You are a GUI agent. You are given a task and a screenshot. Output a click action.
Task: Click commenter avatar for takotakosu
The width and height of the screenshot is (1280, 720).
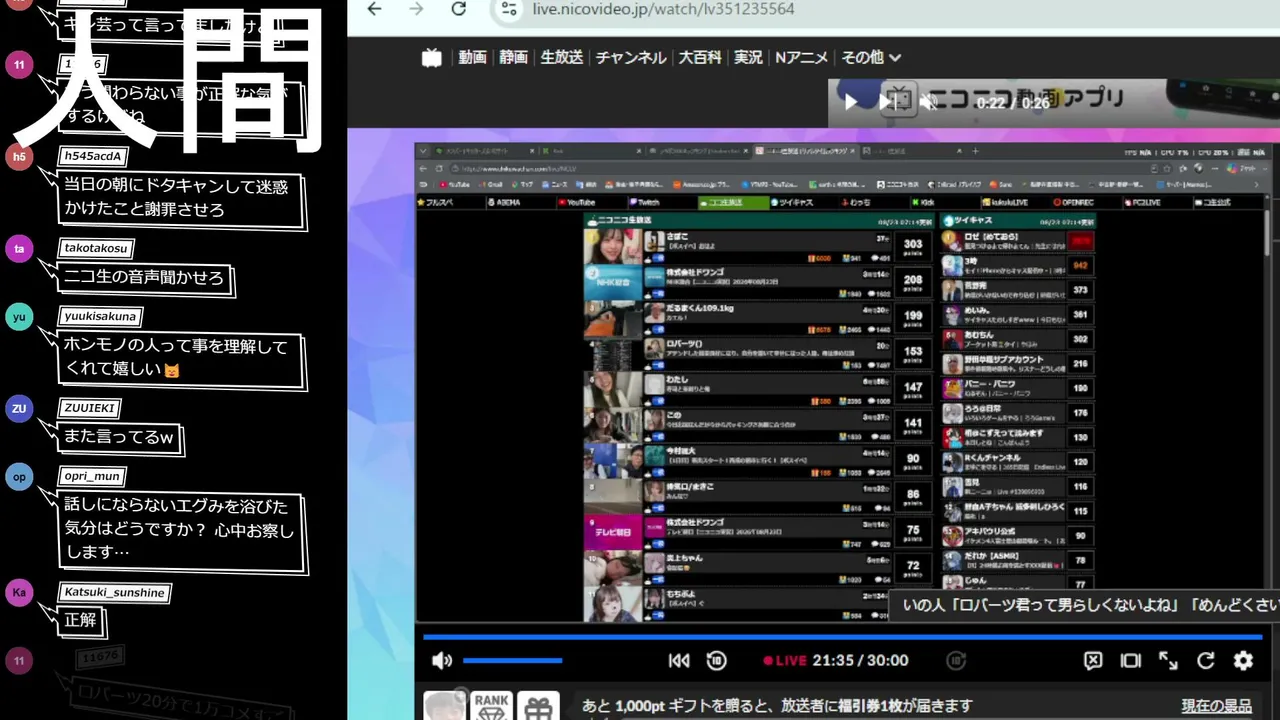(19, 248)
